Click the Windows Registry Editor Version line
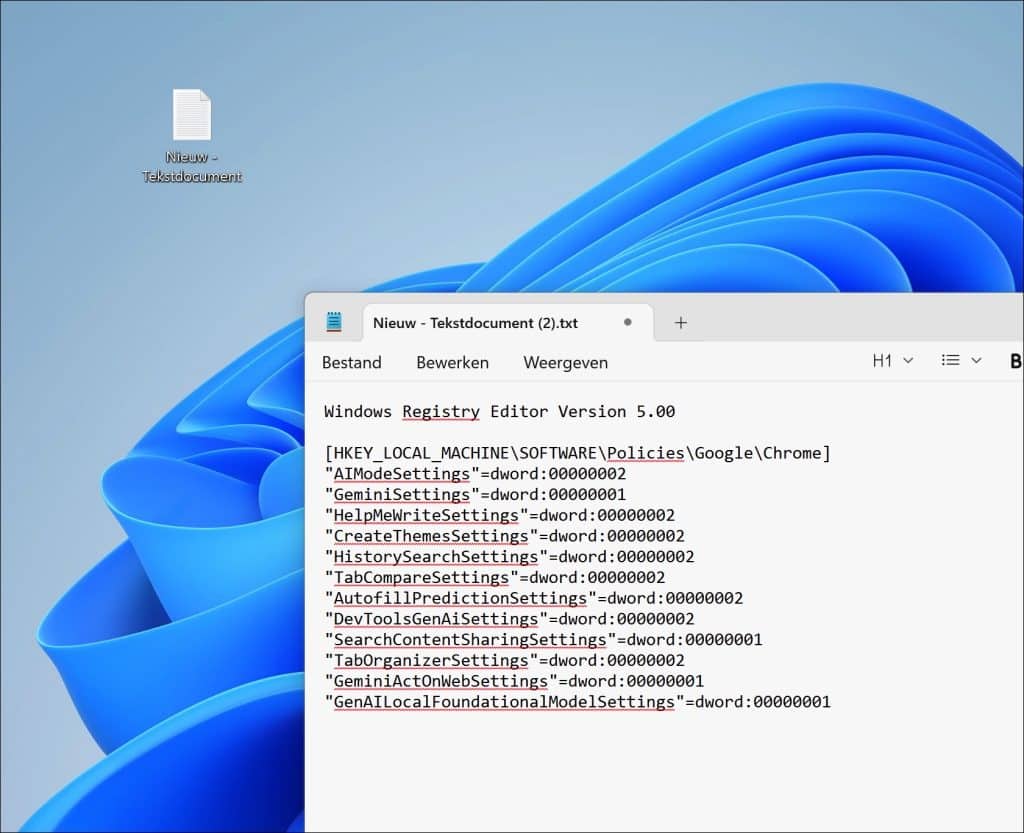Image resolution: width=1024 pixels, height=833 pixels. 499,411
